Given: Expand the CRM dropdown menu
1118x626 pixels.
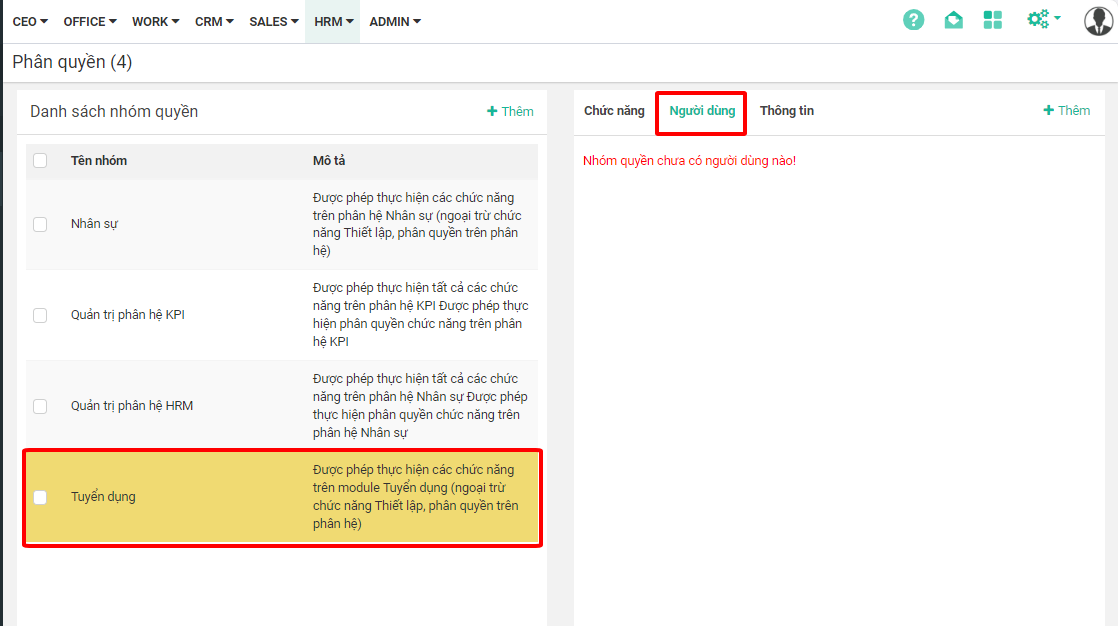Looking at the screenshot, I should 214,21.
